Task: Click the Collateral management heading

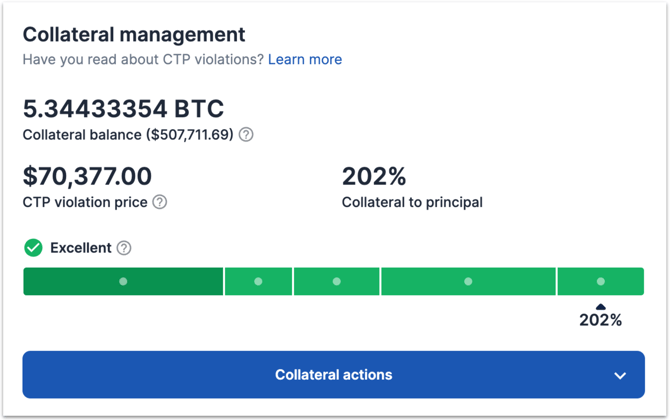Action: pyautogui.click(x=133, y=34)
